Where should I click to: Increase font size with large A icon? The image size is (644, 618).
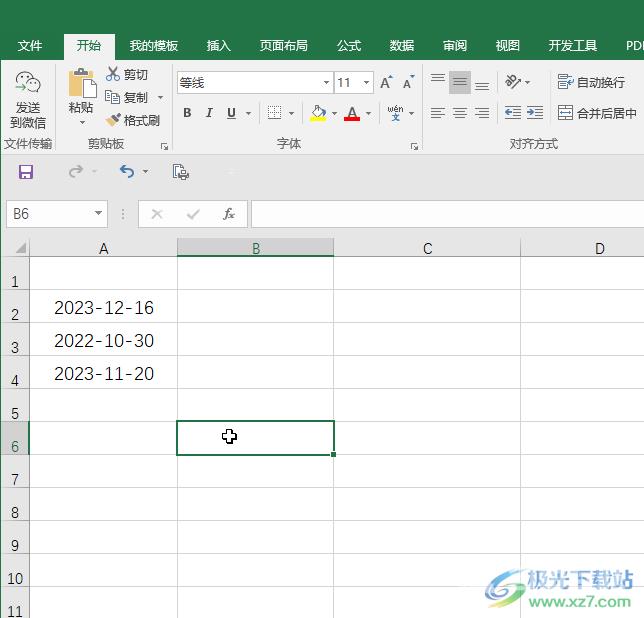point(386,83)
